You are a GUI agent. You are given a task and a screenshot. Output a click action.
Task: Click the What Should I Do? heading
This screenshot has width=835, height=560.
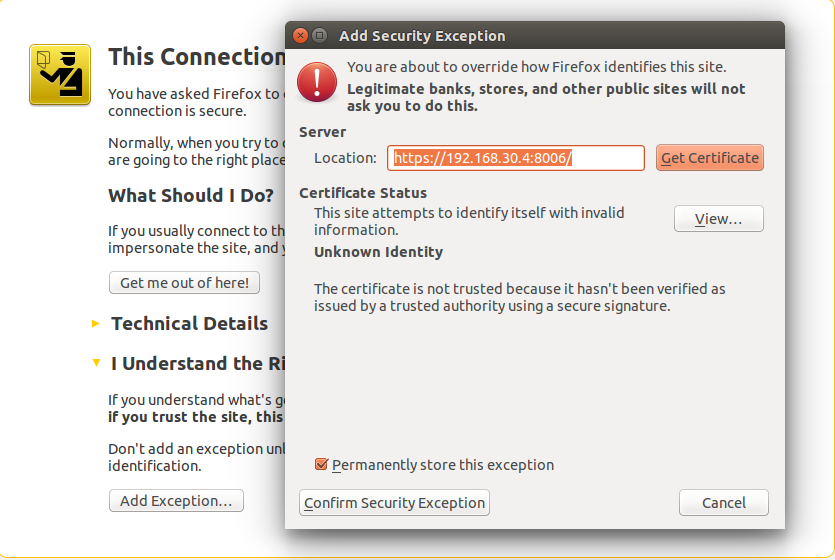pyautogui.click(x=190, y=196)
